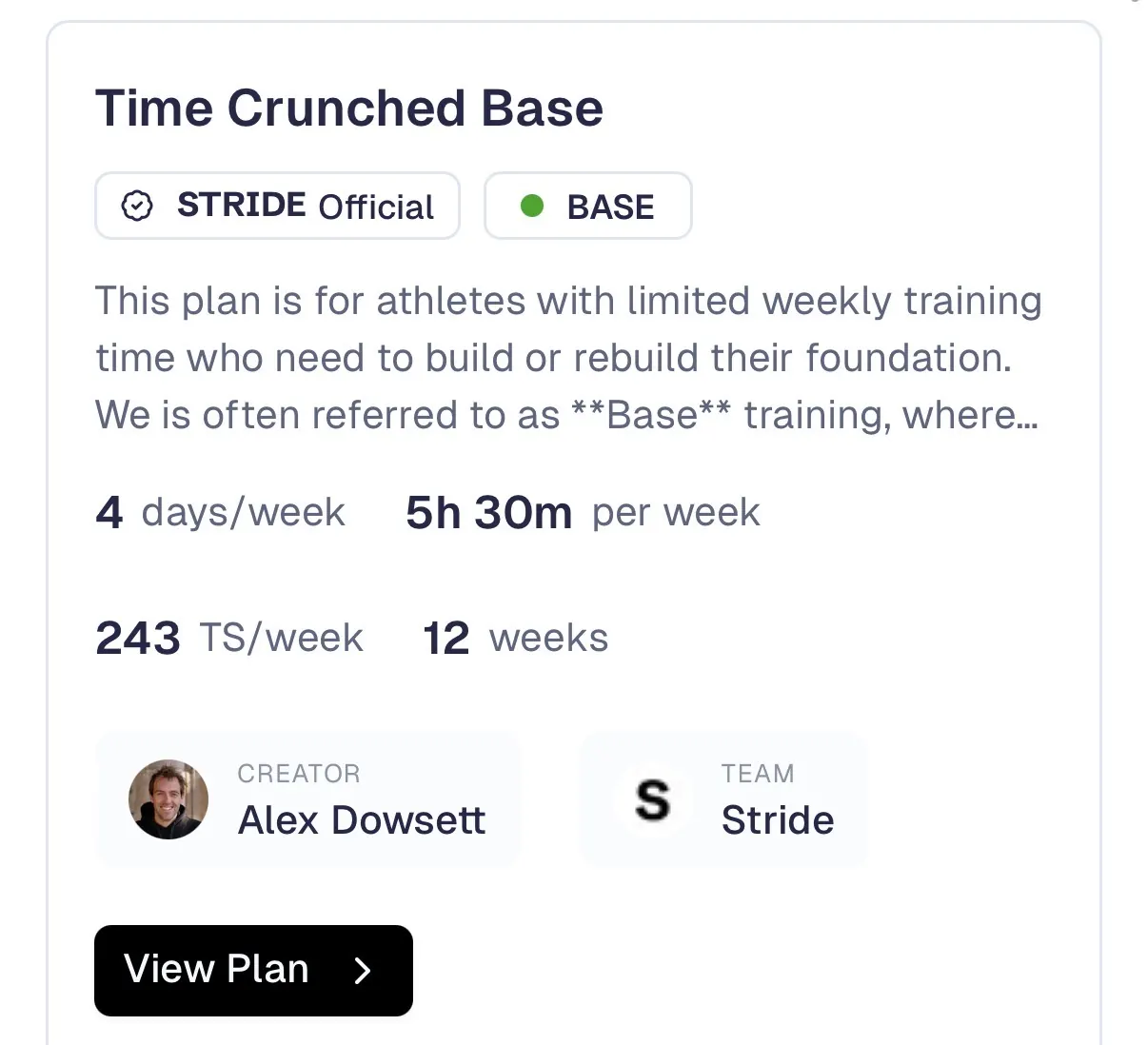This screenshot has width=1148, height=1045.
Task: Click the 5h 30m per week stat
Action: point(583,513)
